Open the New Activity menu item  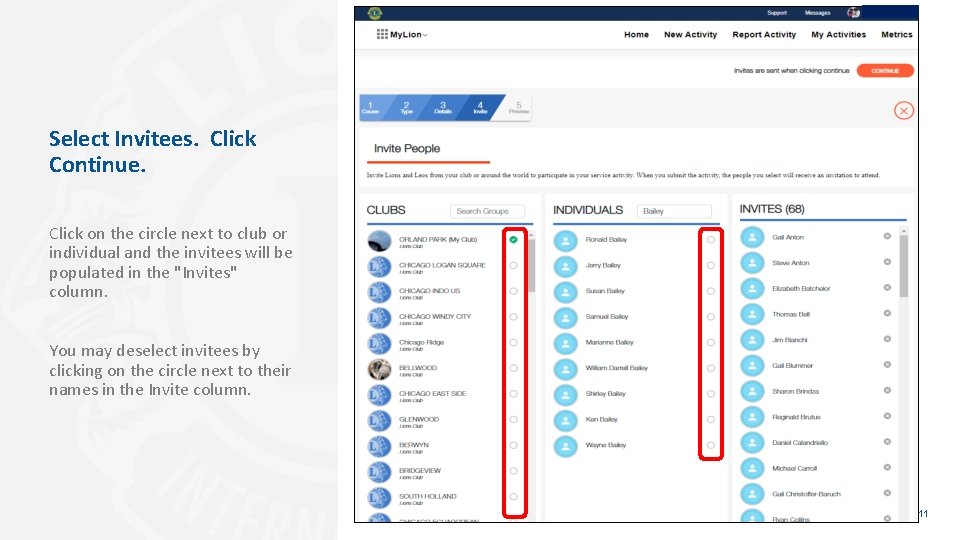pyautogui.click(x=690, y=35)
